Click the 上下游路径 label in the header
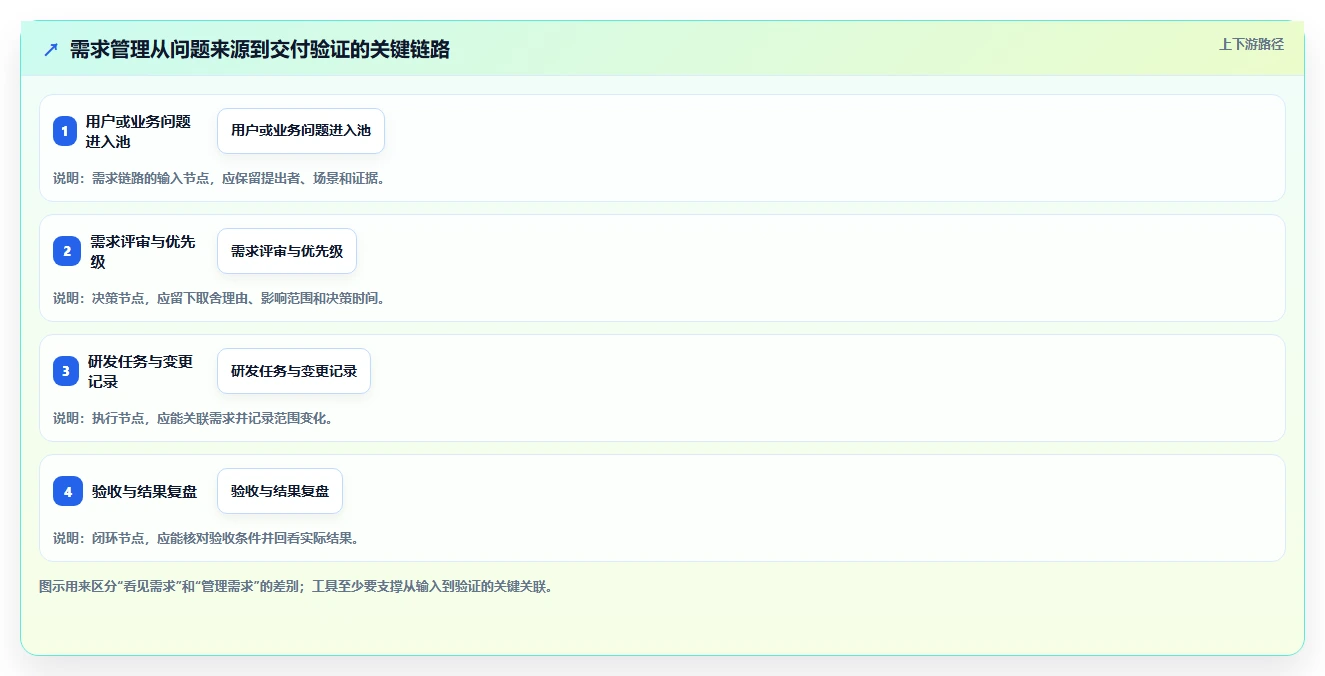1325x676 pixels. (1251, 44)
